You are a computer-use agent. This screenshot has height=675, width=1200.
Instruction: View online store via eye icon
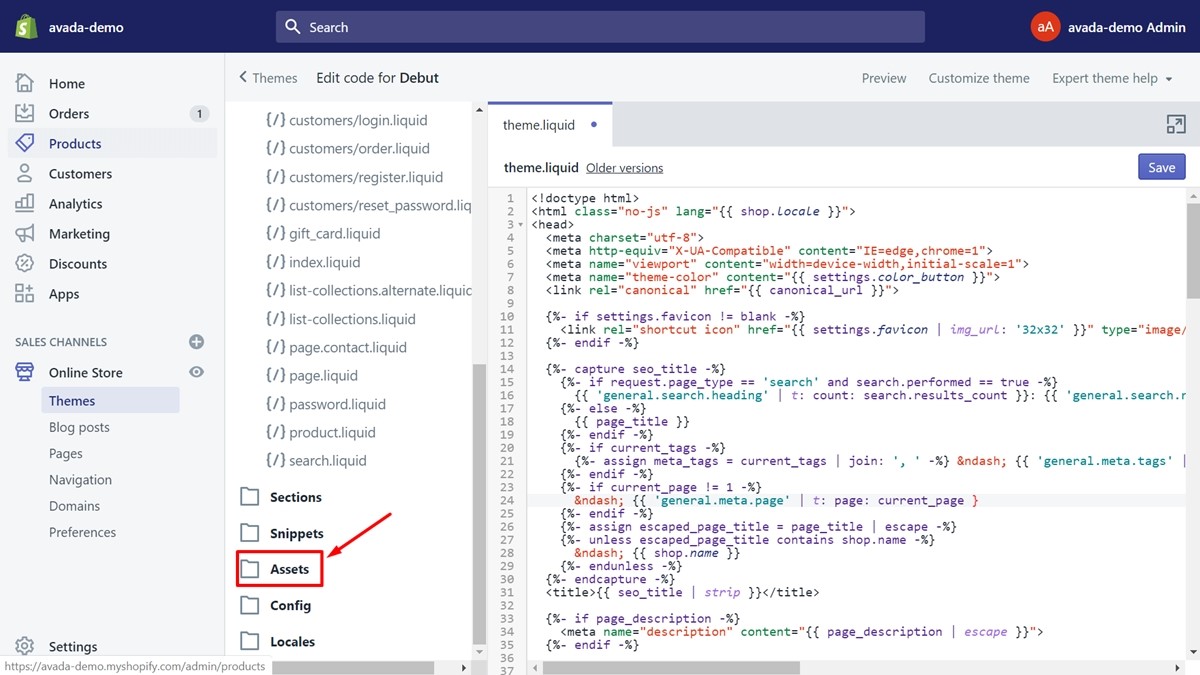(x=196, y=372)
